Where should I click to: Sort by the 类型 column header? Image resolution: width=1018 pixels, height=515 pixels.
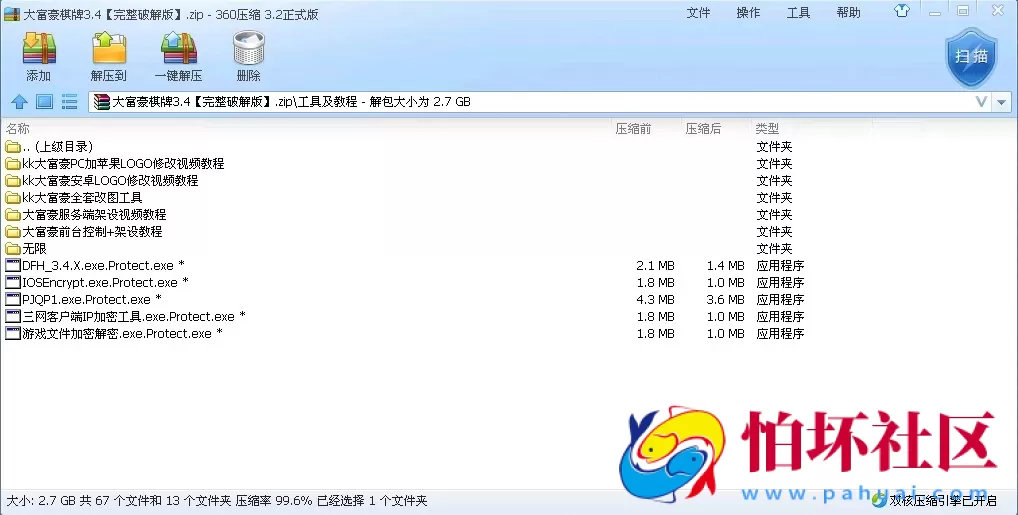coord(767,129)
